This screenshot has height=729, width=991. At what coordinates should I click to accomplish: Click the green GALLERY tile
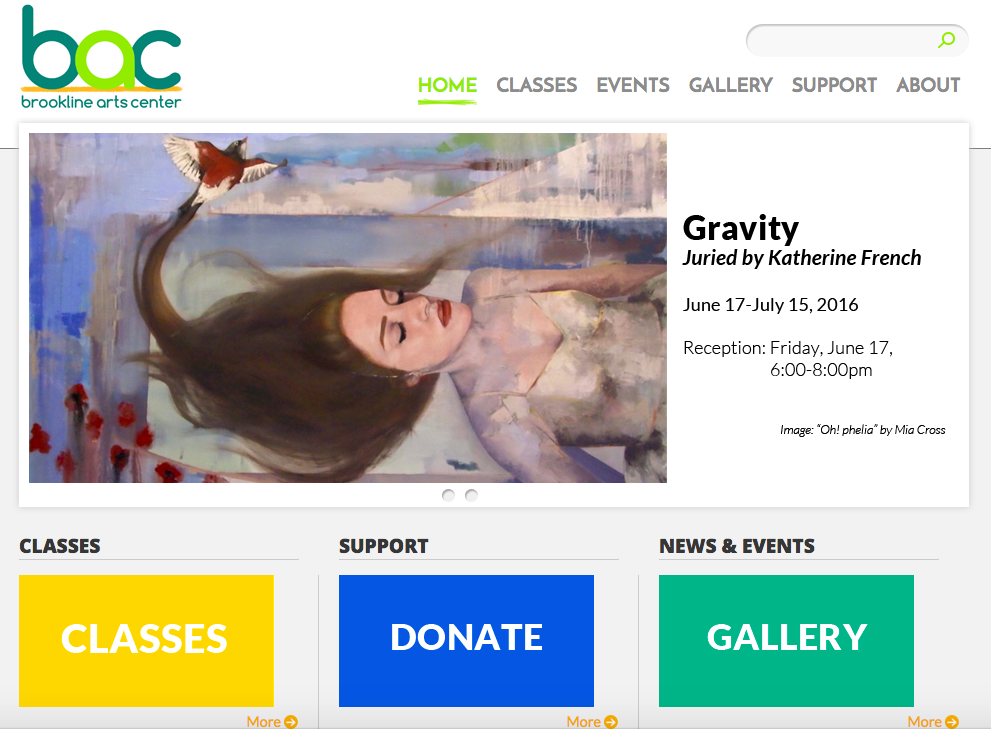coord(786,640)
